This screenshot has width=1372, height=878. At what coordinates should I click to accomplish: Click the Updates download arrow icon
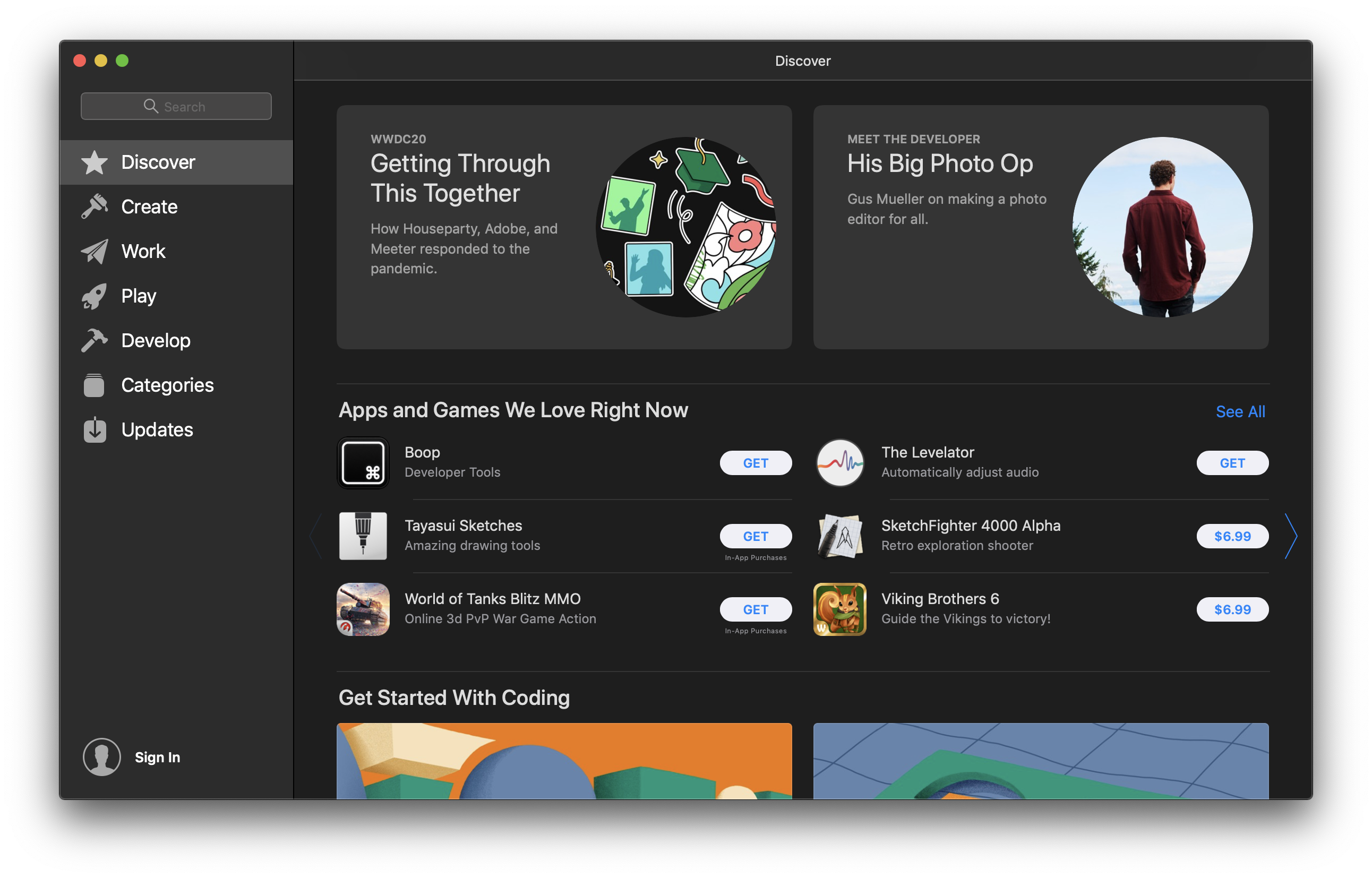click(x=95, y=429)
